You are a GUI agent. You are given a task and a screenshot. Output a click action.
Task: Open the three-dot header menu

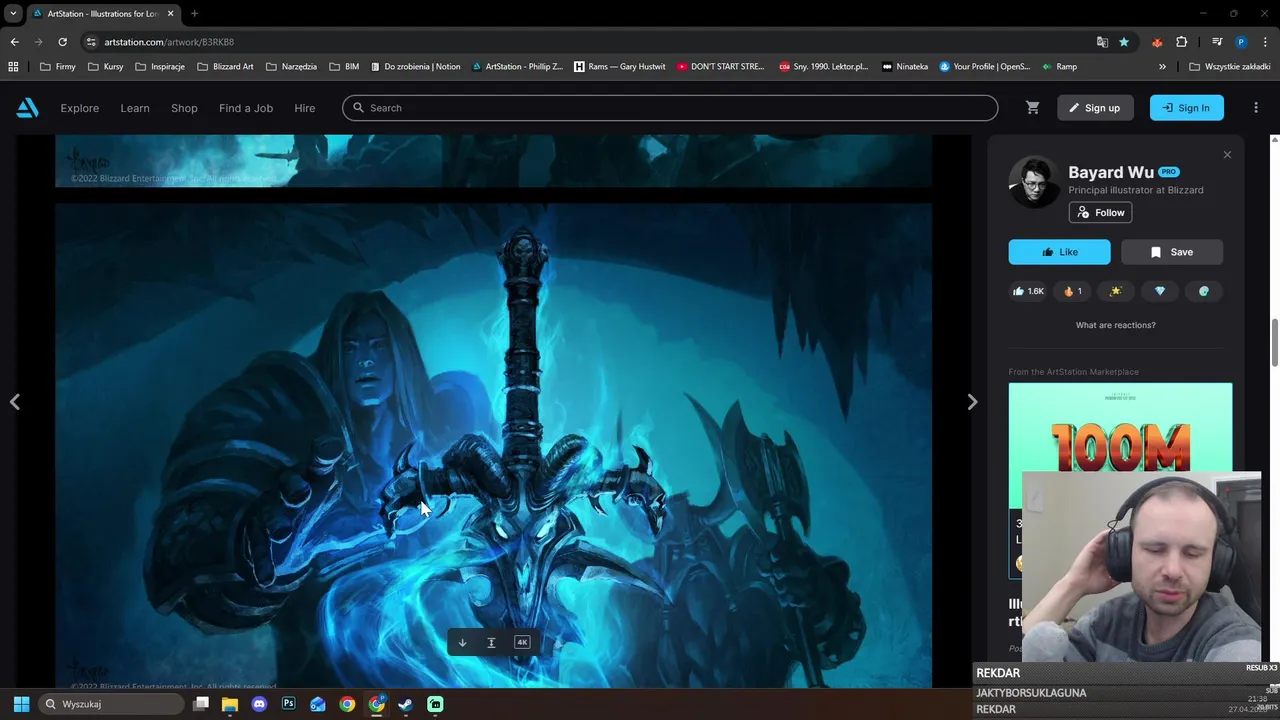point(1256,108)
